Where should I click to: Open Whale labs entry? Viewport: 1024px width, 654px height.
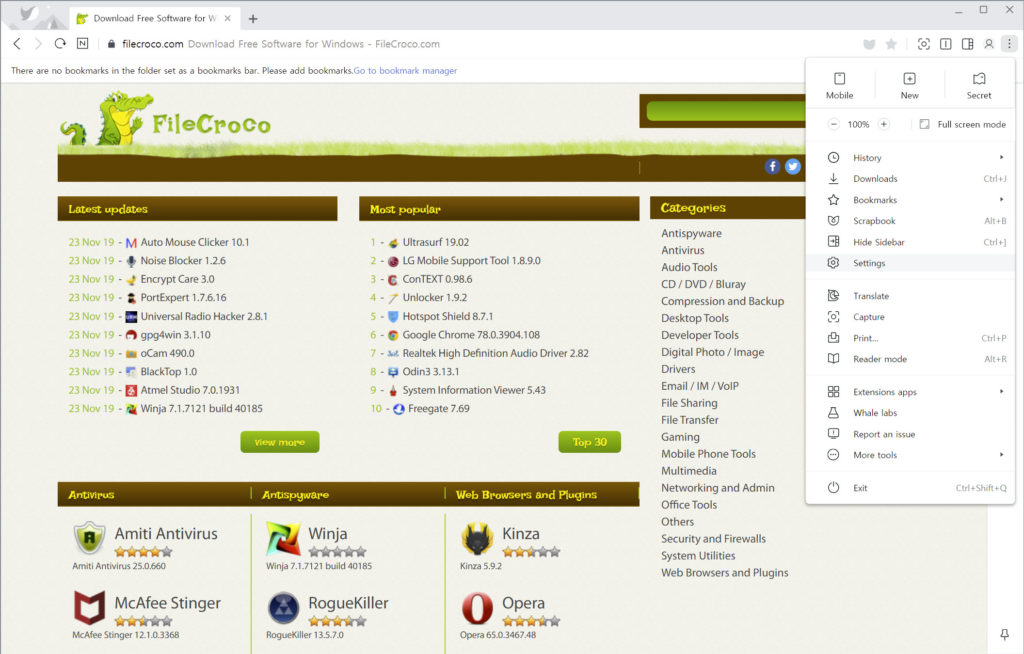pyautogui.click(x=910, y=413)
